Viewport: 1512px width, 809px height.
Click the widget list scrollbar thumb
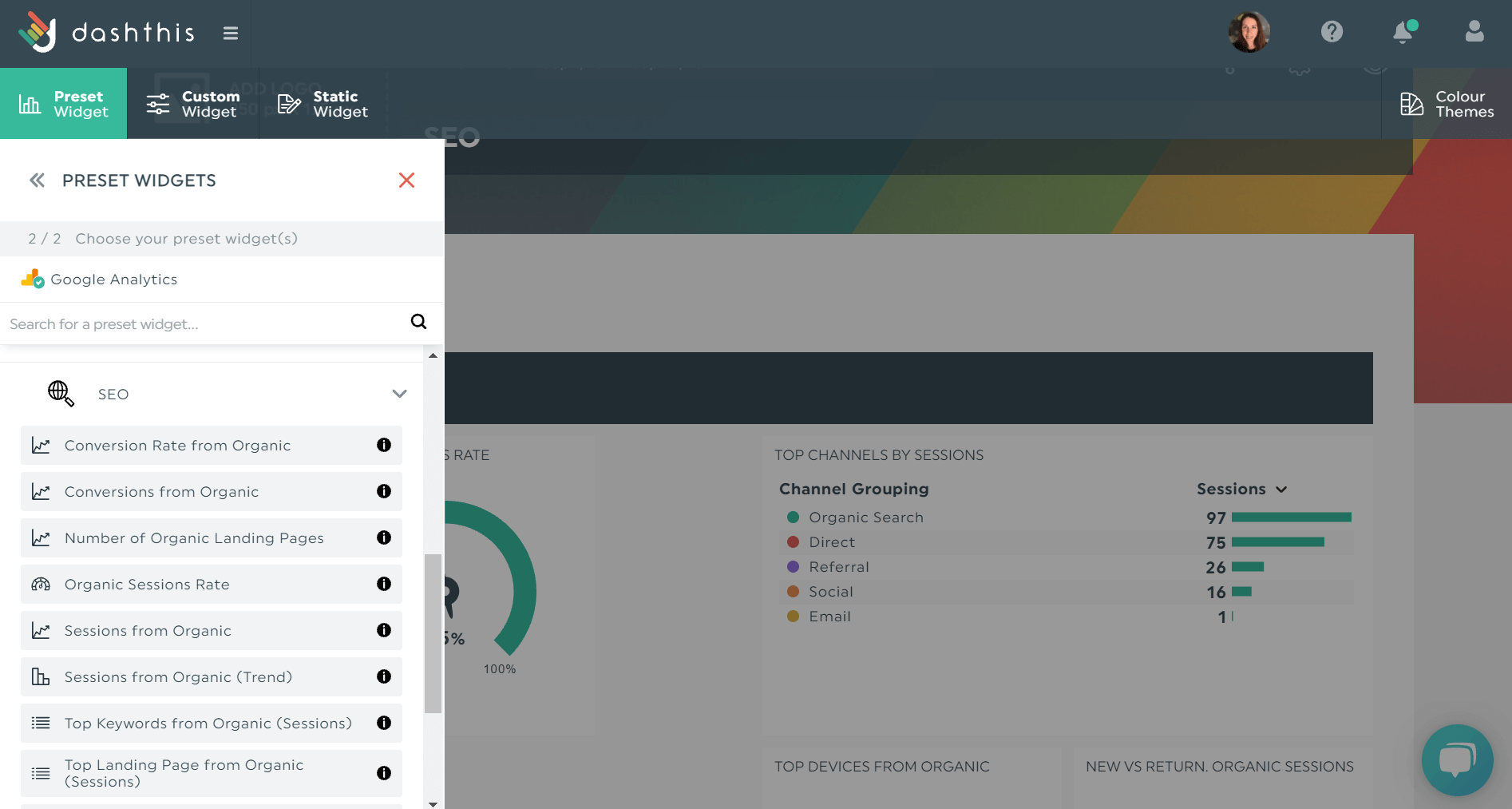pyautogui.click(x=433, y=633)
